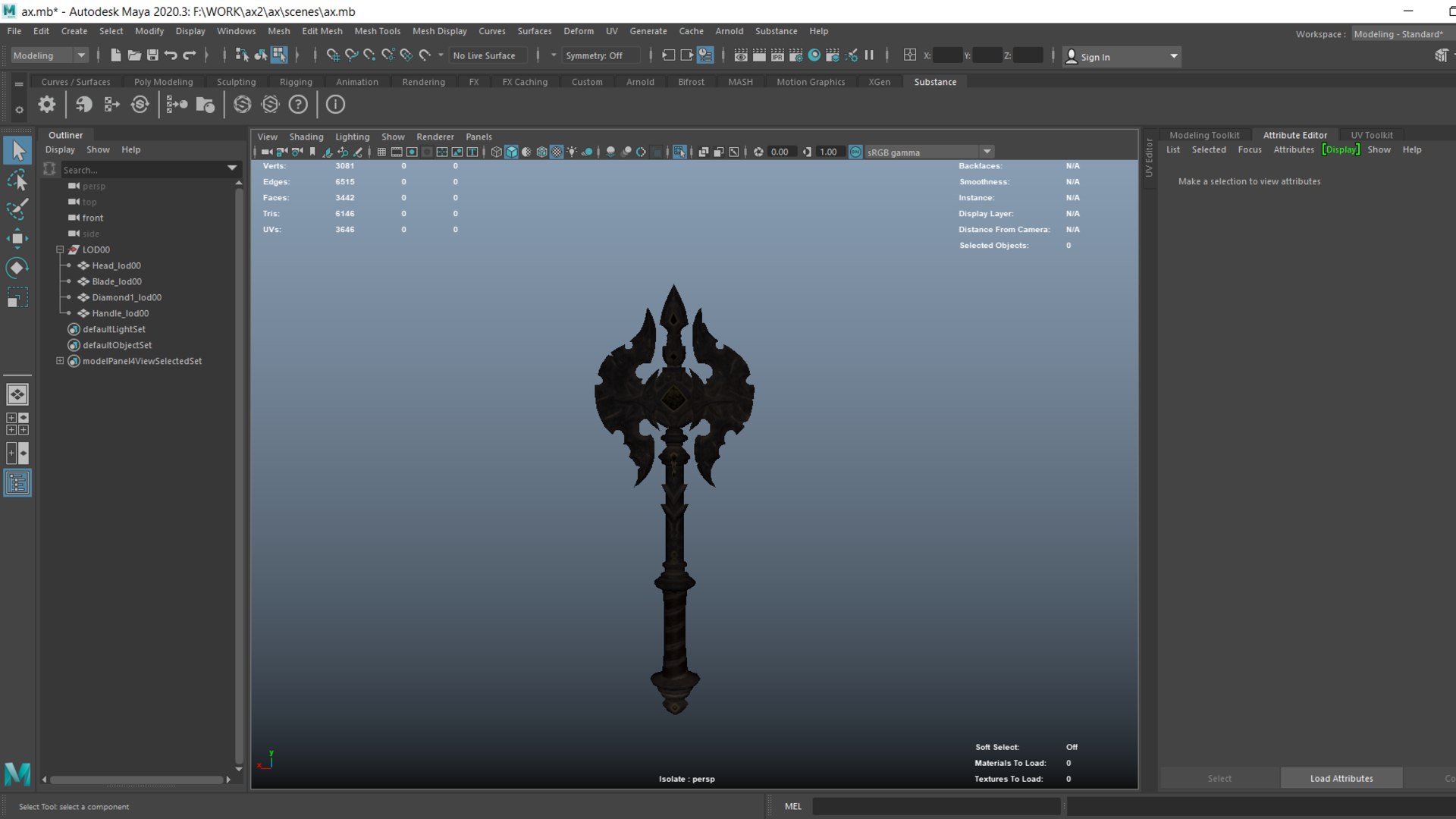Viewport: 1456px width, 819px height.
Task: Click the four-view layout icon
Action: click(17, 423)
